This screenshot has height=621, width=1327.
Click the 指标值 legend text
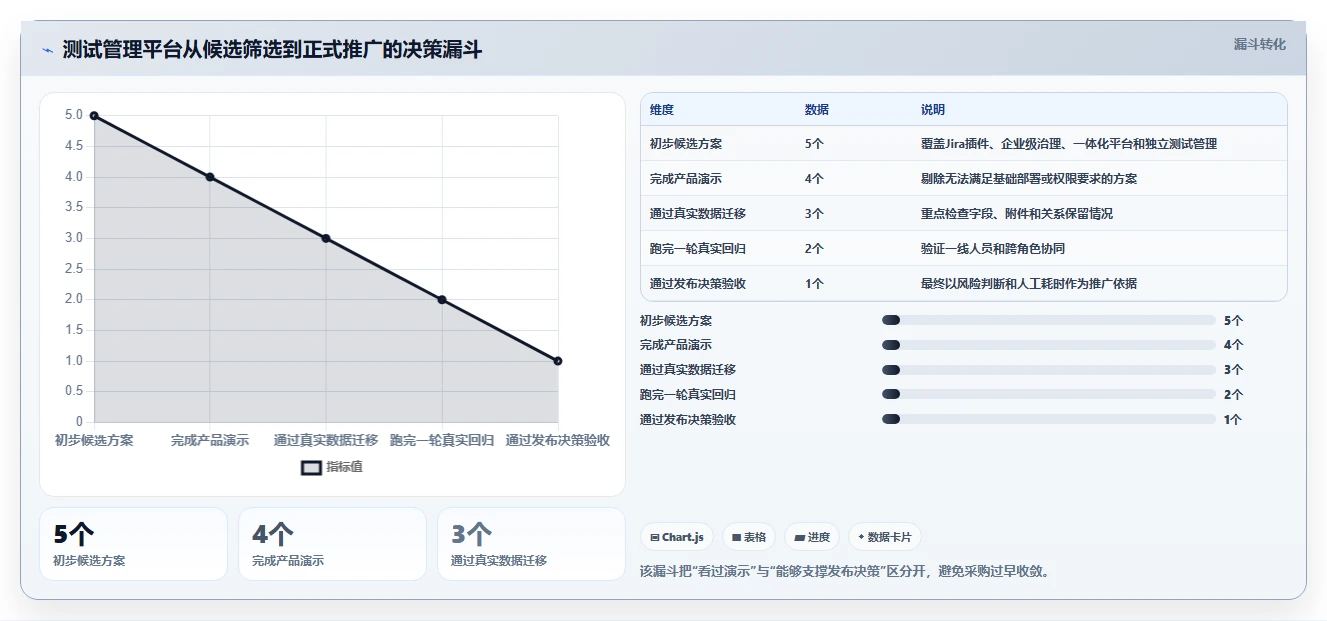[x=345, y=467]
